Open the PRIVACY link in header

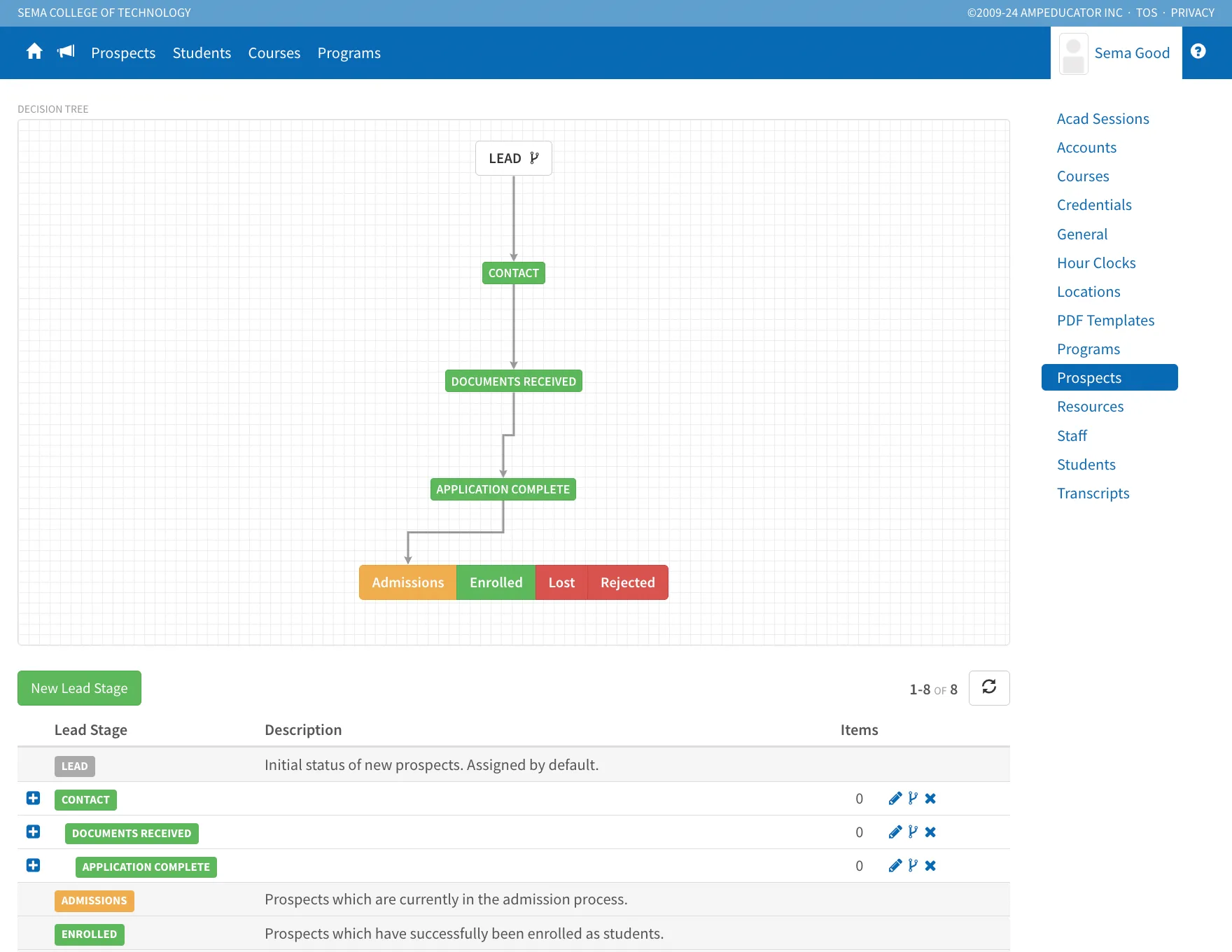coord(1193,13)
